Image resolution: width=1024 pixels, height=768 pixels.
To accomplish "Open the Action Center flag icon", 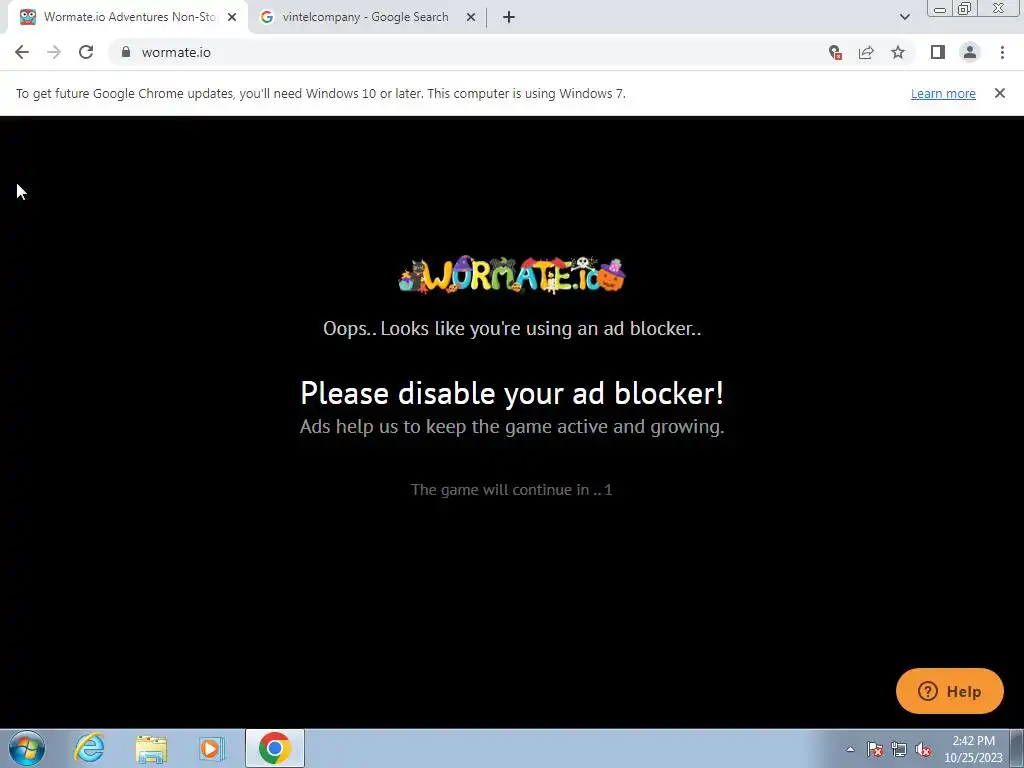I will [x=875, y=749].
